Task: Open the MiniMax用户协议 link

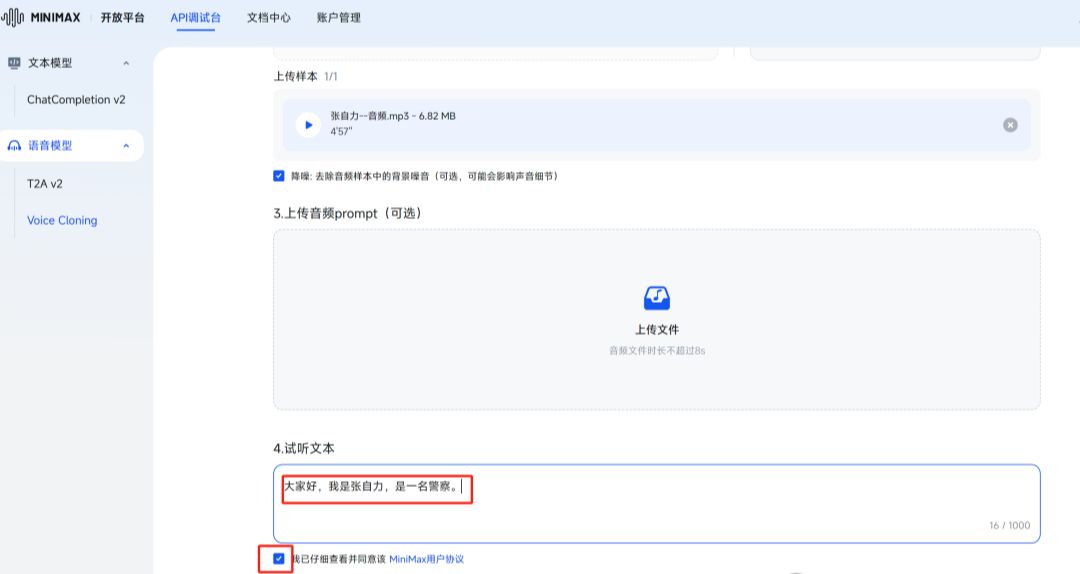Action: (426, 559)
